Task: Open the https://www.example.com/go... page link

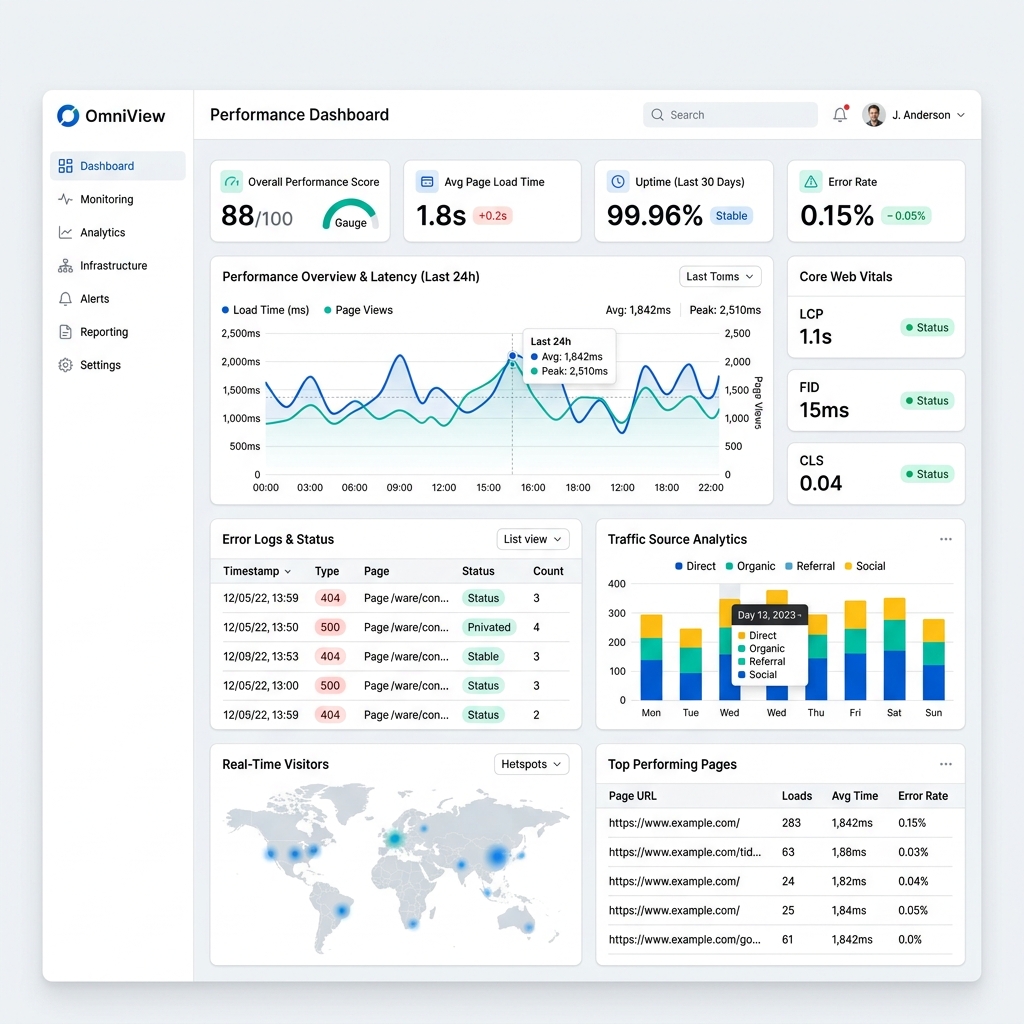Action: point(684,940)
